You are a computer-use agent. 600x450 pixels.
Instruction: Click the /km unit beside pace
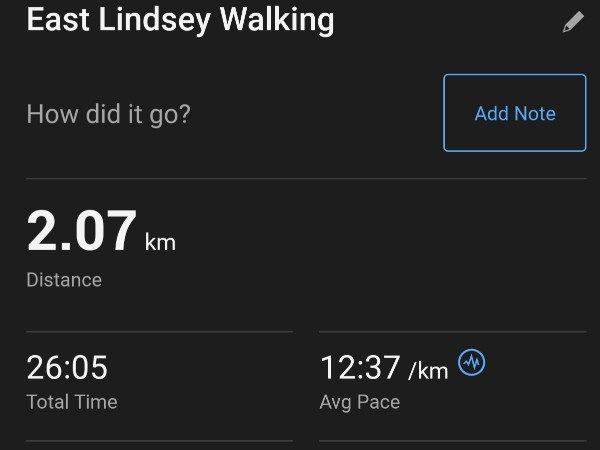(x=428, y=371)
